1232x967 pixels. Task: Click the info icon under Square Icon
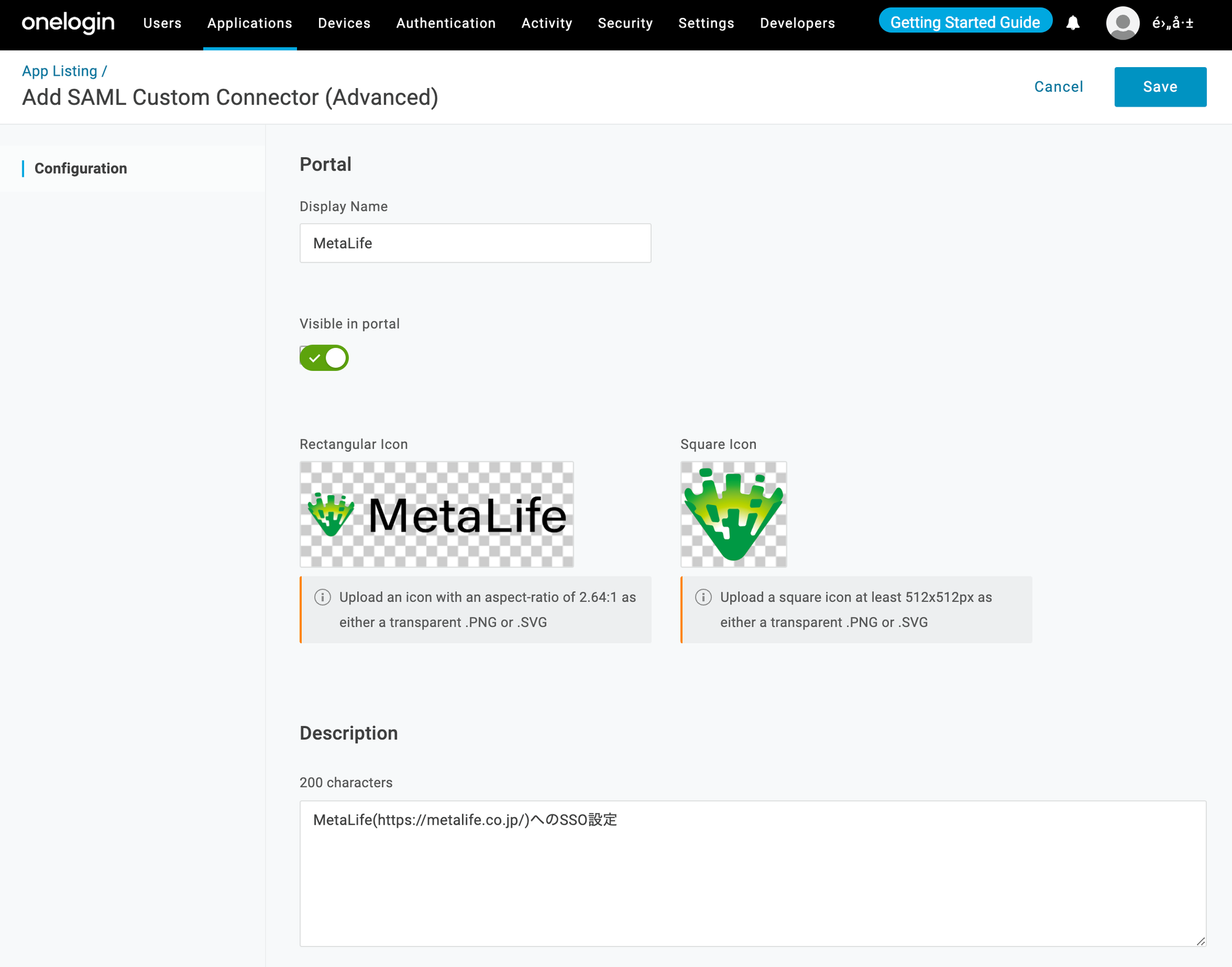pyautogui.click(x=703, y=597)
